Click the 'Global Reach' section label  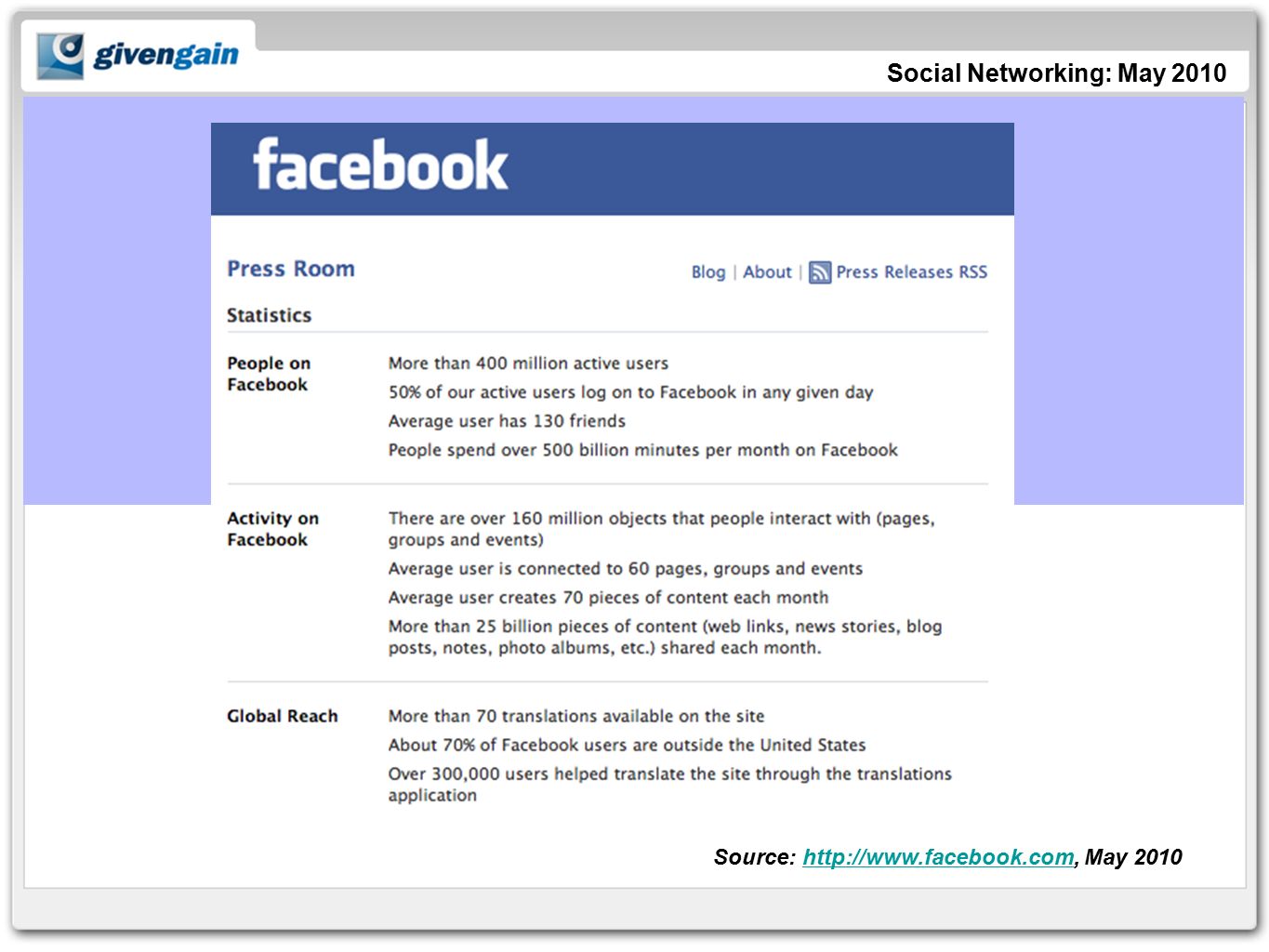(283, 716)
